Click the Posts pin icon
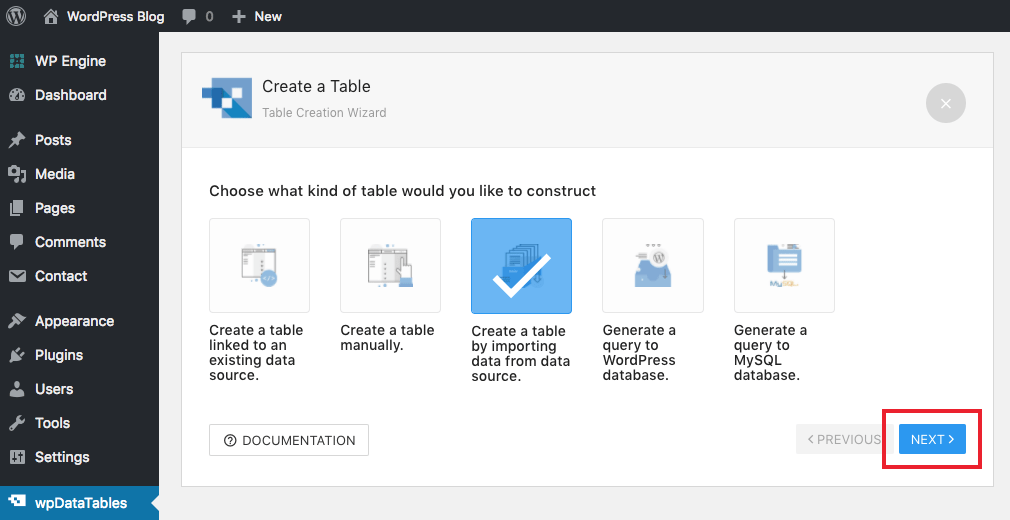1010x520 pixels. [17, 140]
